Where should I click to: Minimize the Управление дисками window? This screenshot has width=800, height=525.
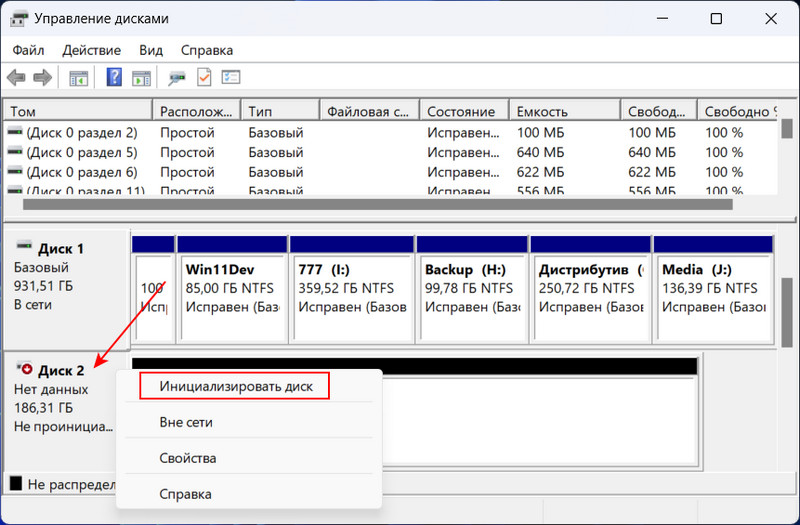coord(662,19)
